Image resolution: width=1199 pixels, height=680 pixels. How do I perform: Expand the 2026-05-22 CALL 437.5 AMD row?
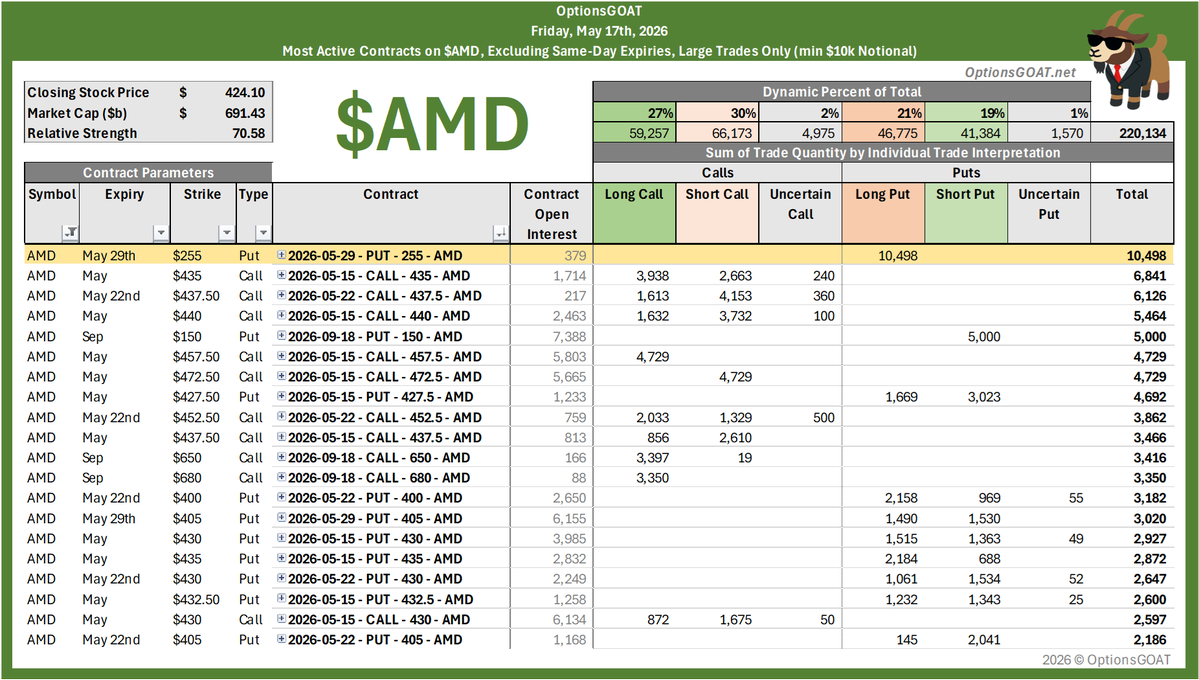pyautogui.click(x=281, y=295)
